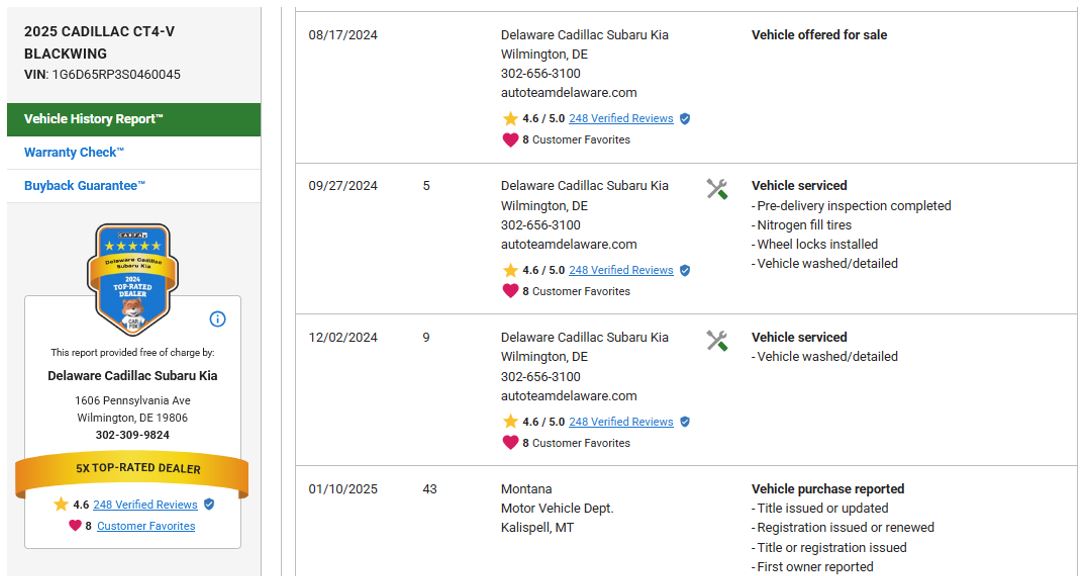The height and width of the screenshot is (576, 1086).
Task: Open the Warranty Check tab
Action: [x=74, y=153]
